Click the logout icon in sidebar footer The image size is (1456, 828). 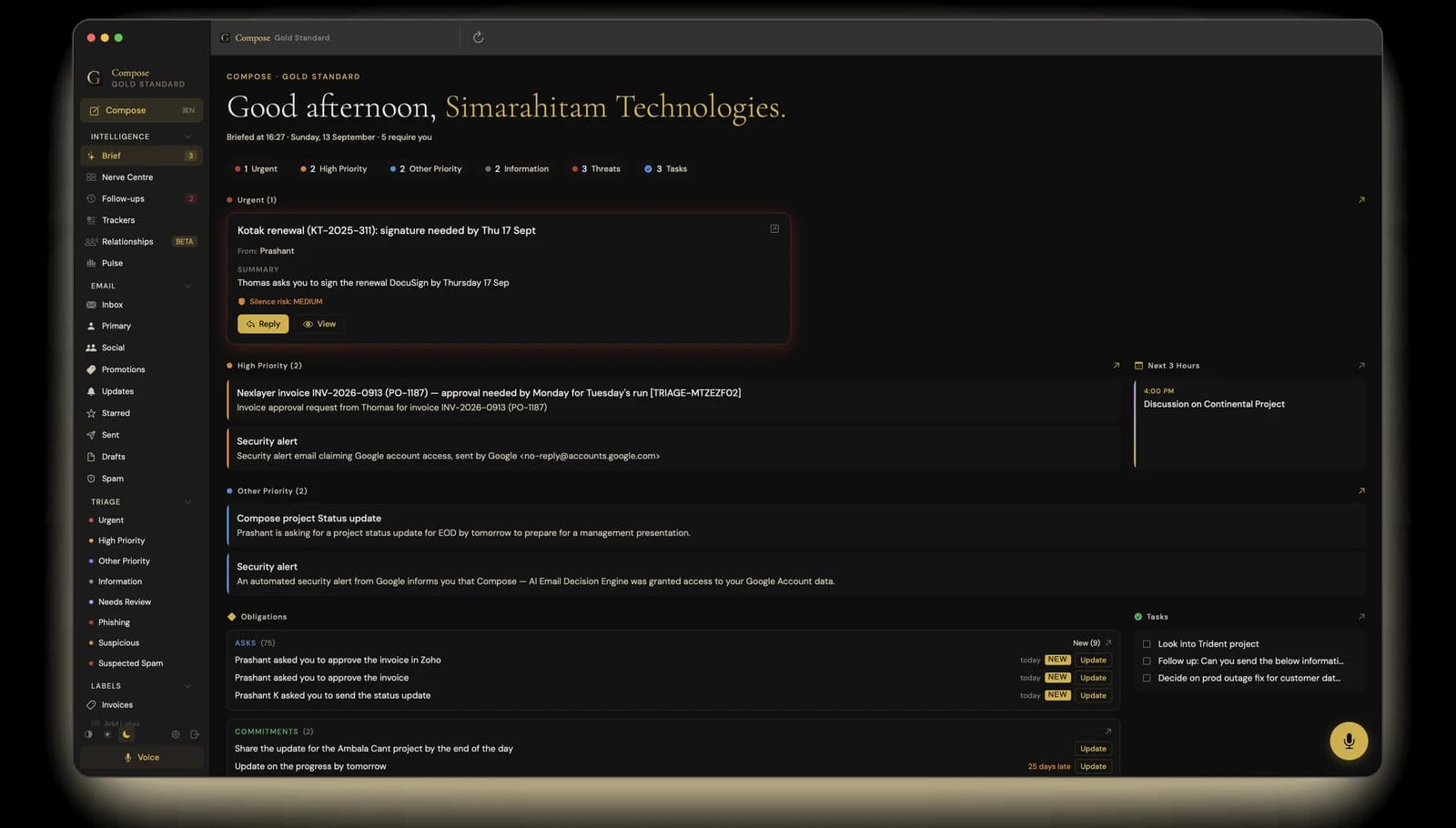[195, 734]
